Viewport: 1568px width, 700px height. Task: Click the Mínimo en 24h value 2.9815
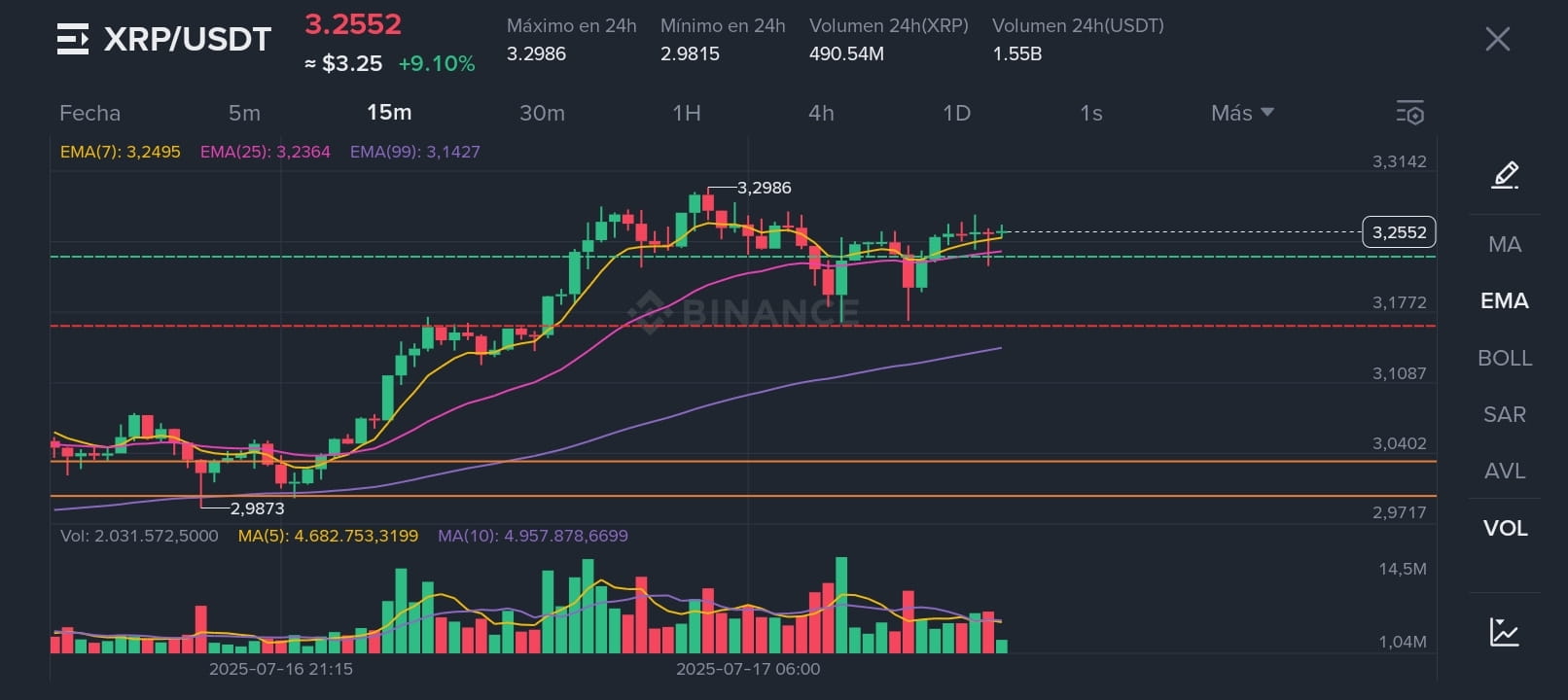click(x=690, y=54)
